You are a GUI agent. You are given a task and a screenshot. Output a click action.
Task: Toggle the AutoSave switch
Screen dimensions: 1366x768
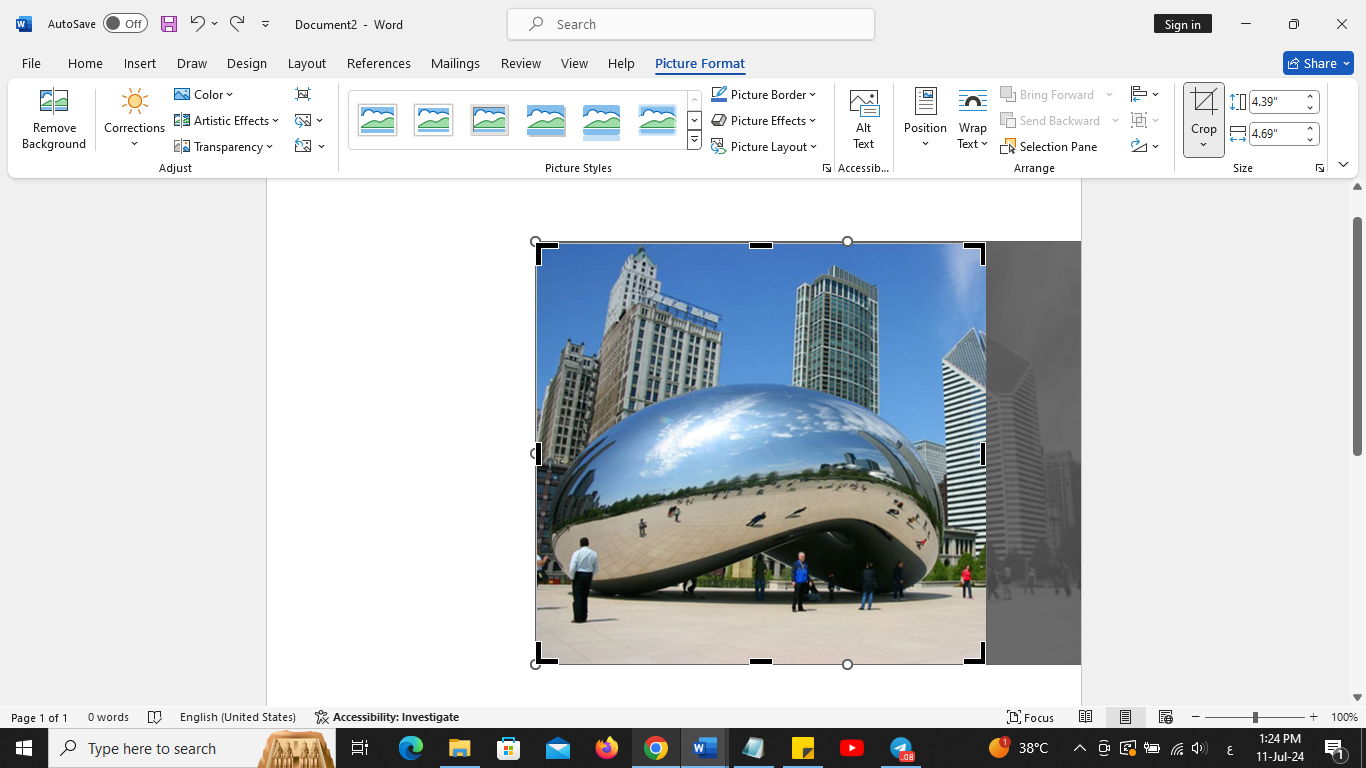(x=125, y=24)
